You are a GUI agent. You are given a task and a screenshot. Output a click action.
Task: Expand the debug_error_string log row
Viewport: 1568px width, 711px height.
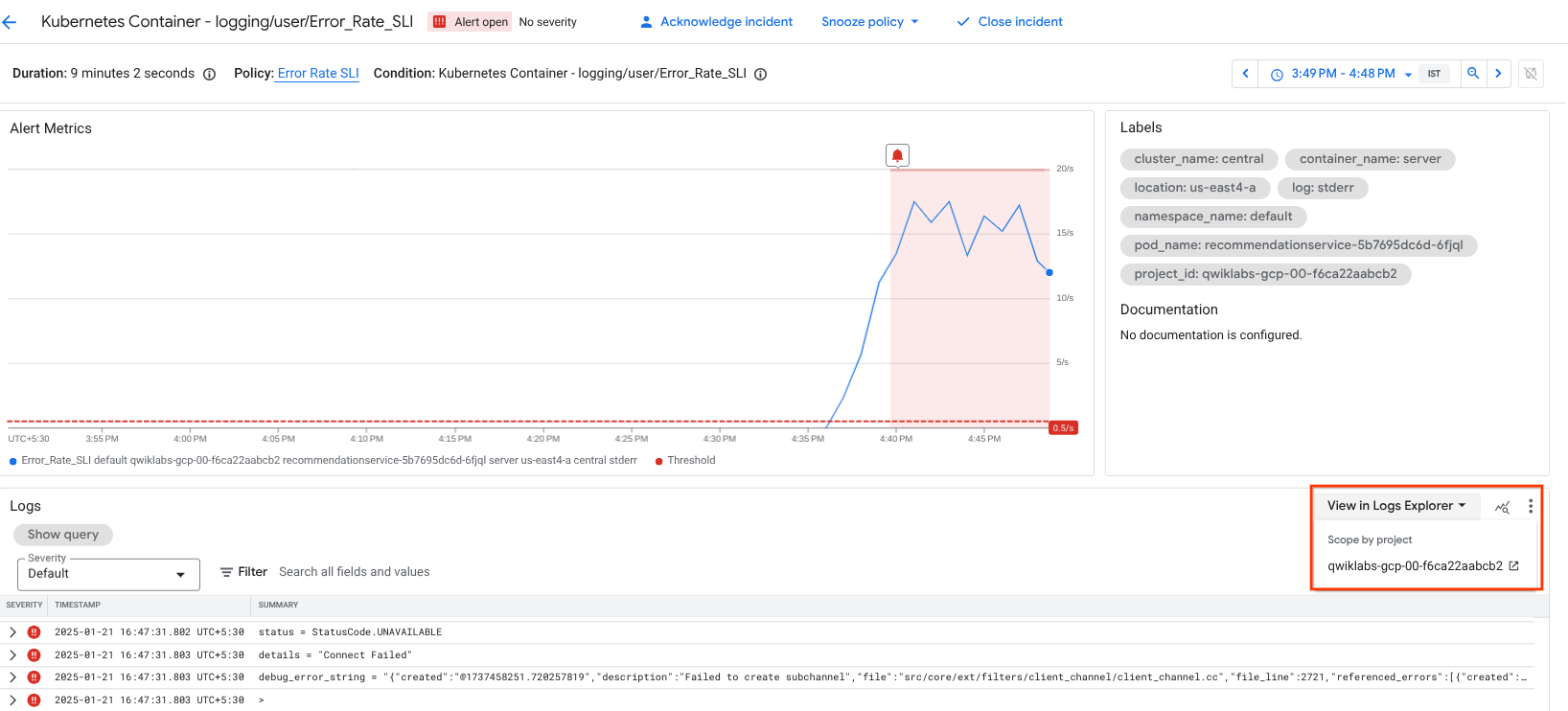click(12, 677)
